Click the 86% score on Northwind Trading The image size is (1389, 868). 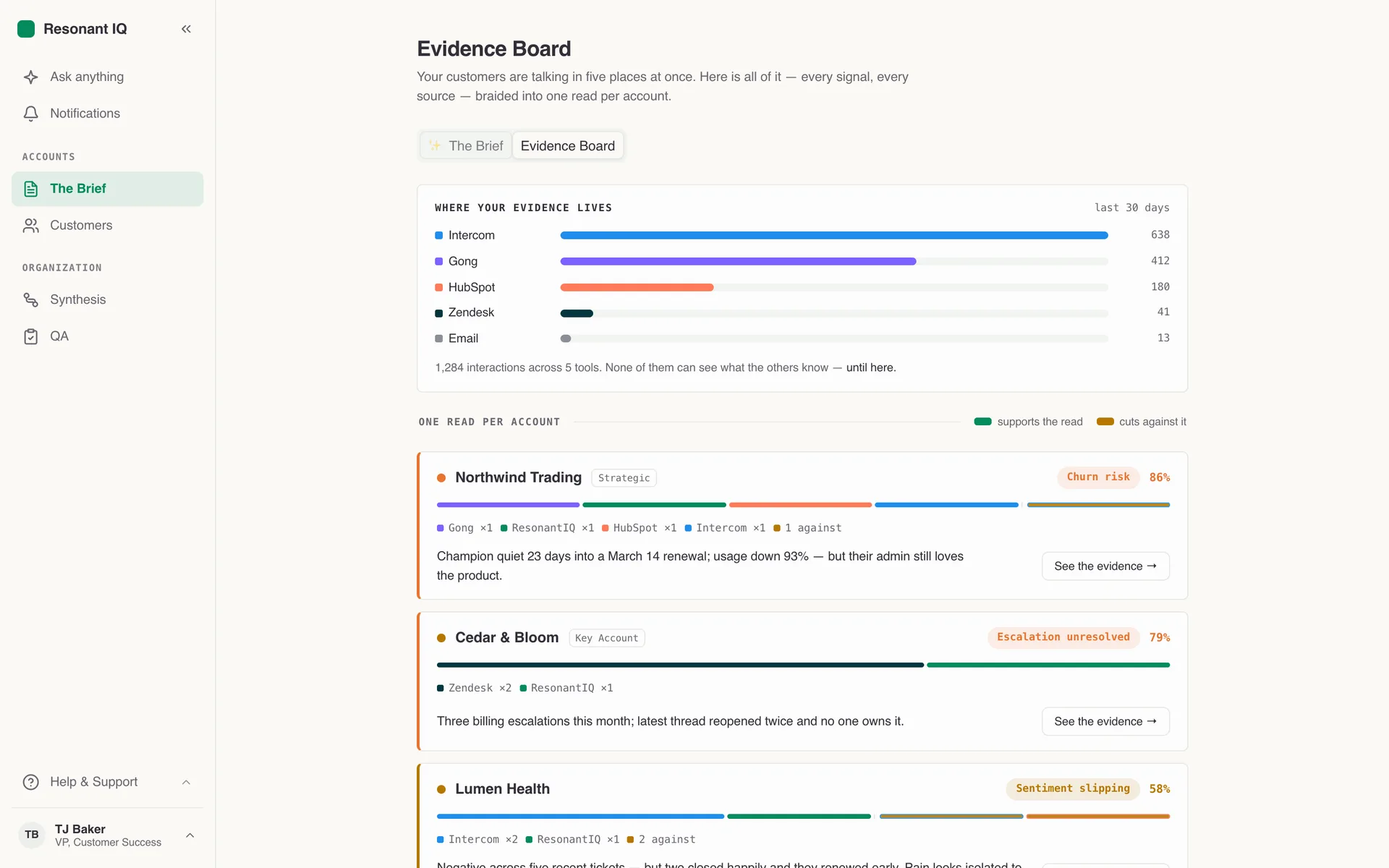click(x=1159, y=477)
